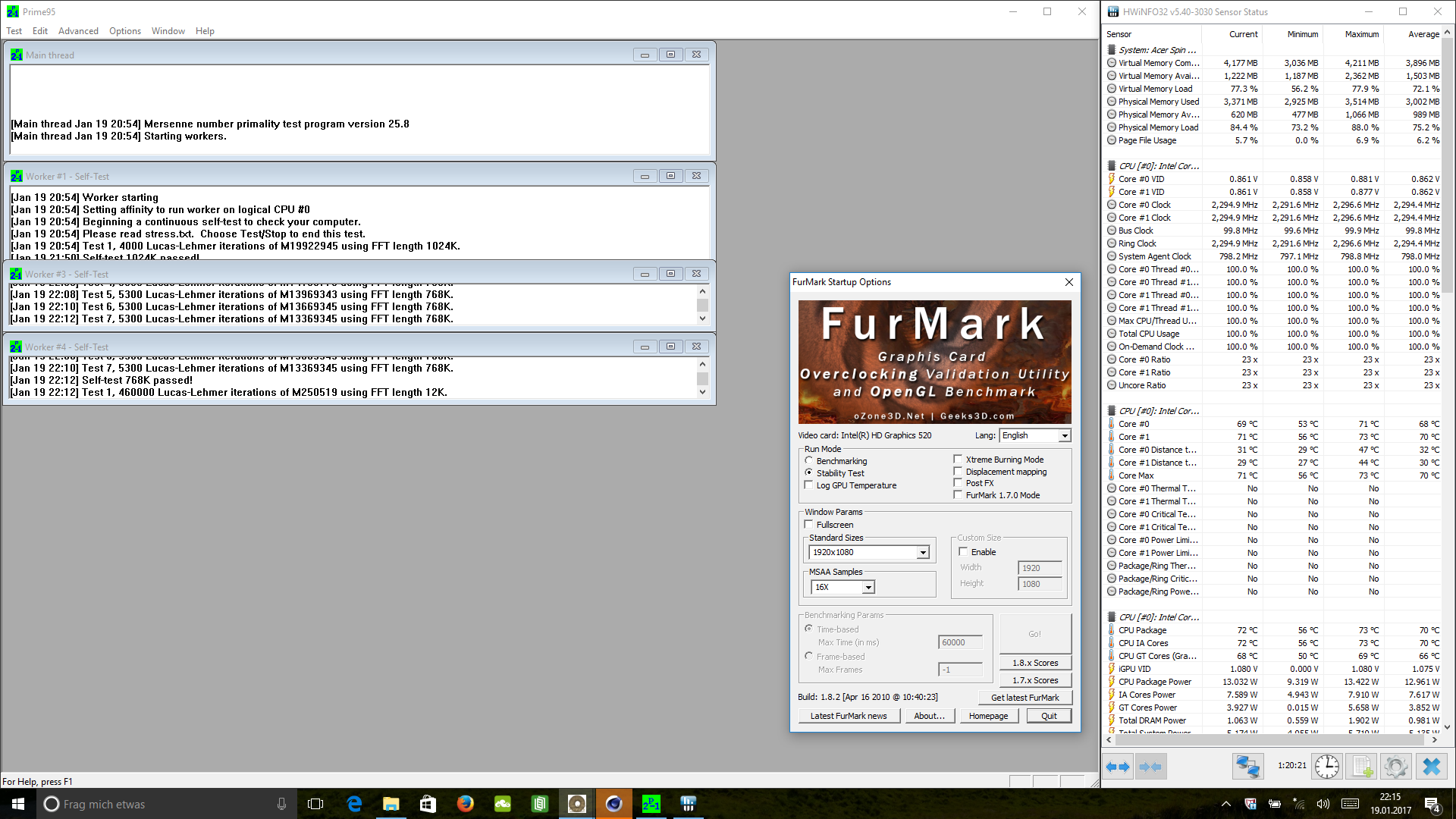Open the Options menu in Prime95
This screenshot has width=1456, height=819.
click(124, 31)
